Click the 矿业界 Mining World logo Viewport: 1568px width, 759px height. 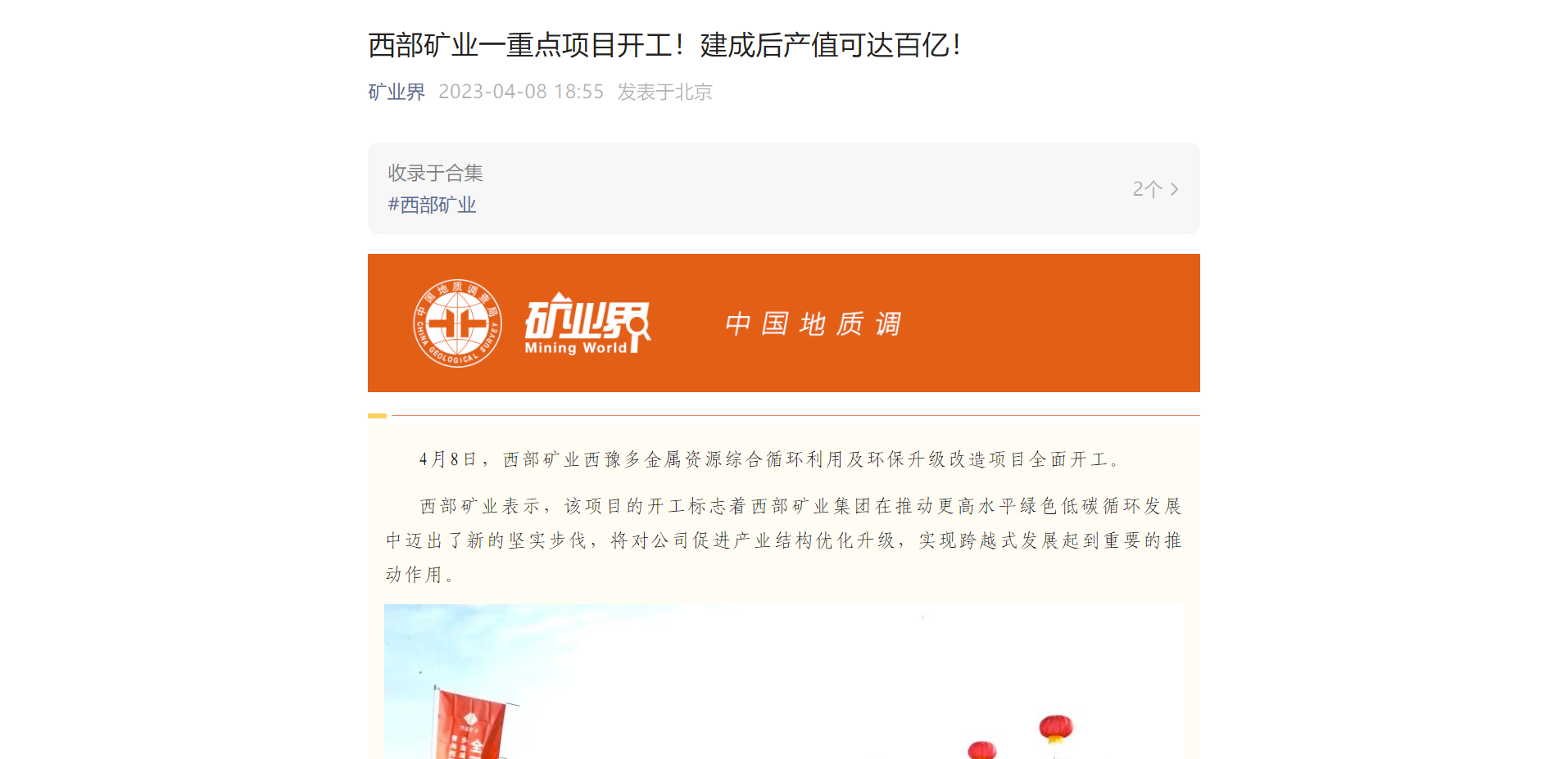tap(588, 323)
